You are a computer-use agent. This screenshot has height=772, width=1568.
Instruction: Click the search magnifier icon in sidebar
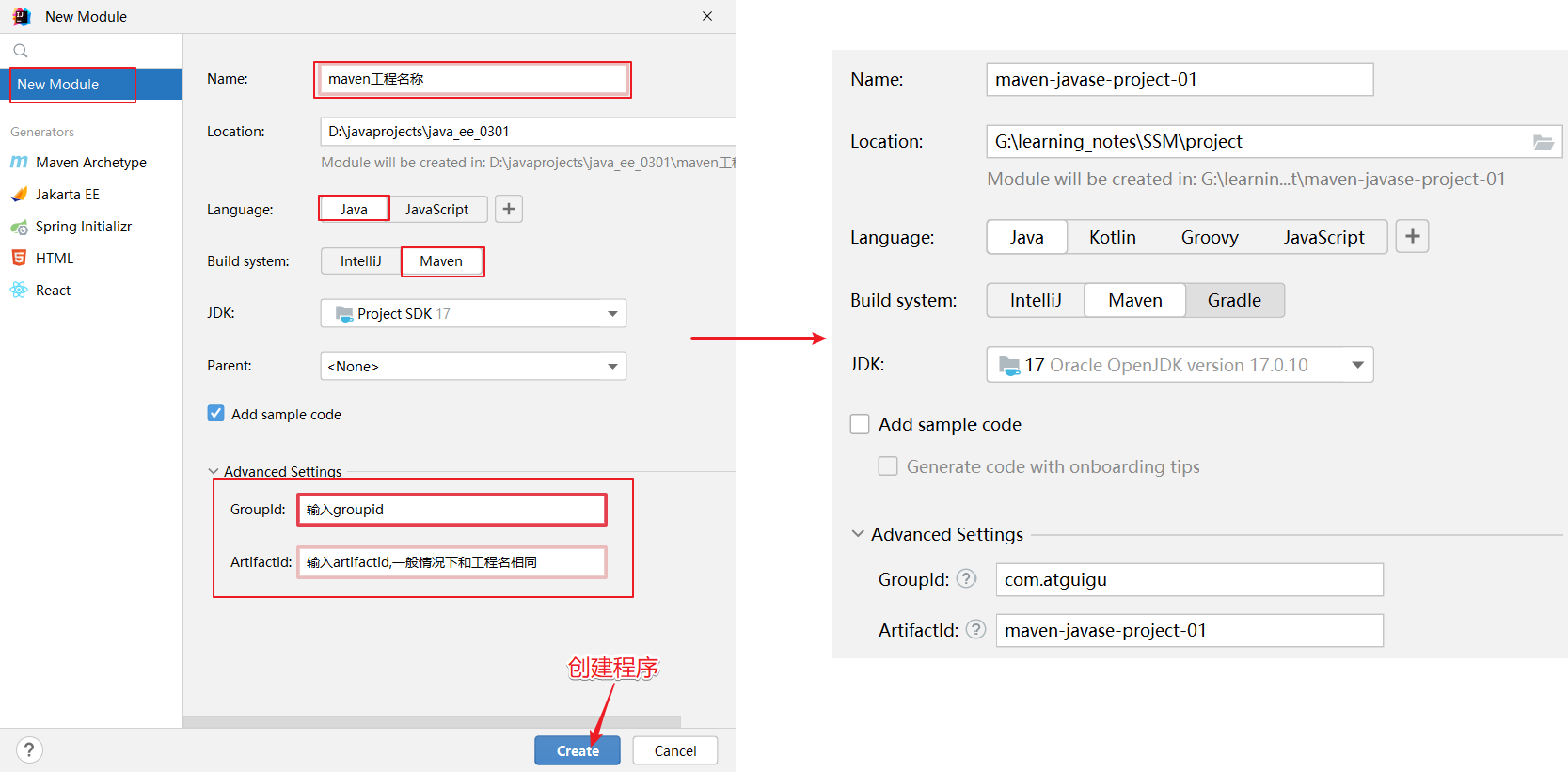point(21,51)
